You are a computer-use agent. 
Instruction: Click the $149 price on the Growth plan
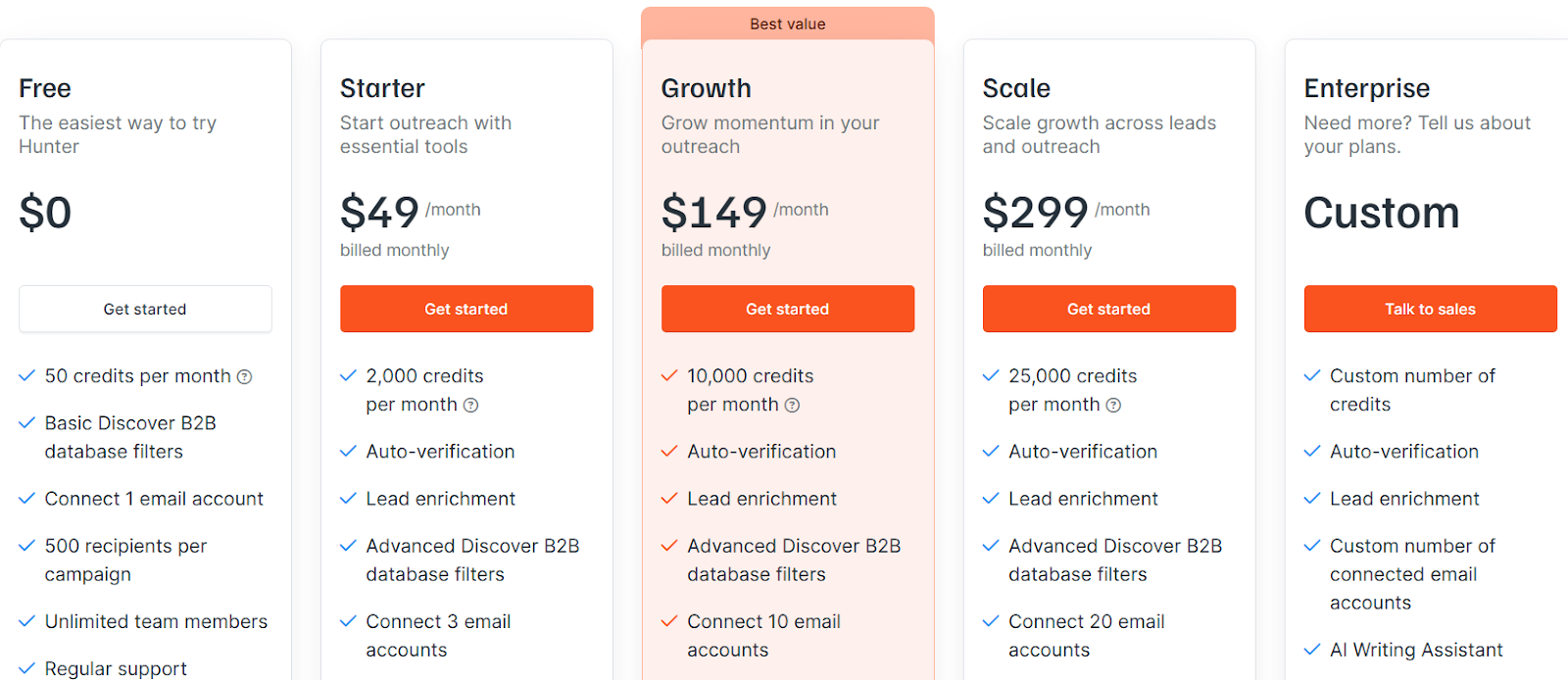point(713,211)
